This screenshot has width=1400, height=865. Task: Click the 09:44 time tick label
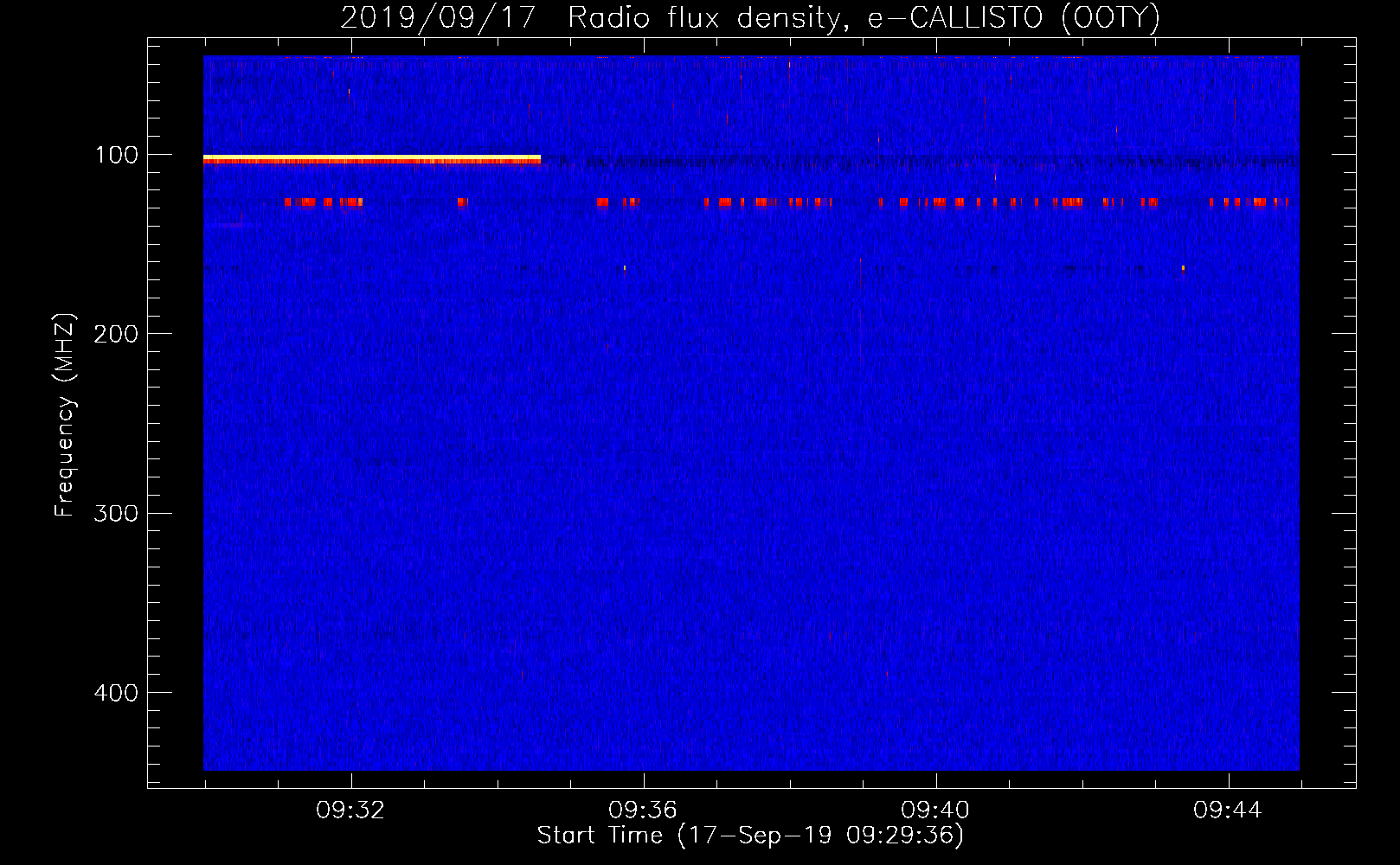[x=1228, y=811]
